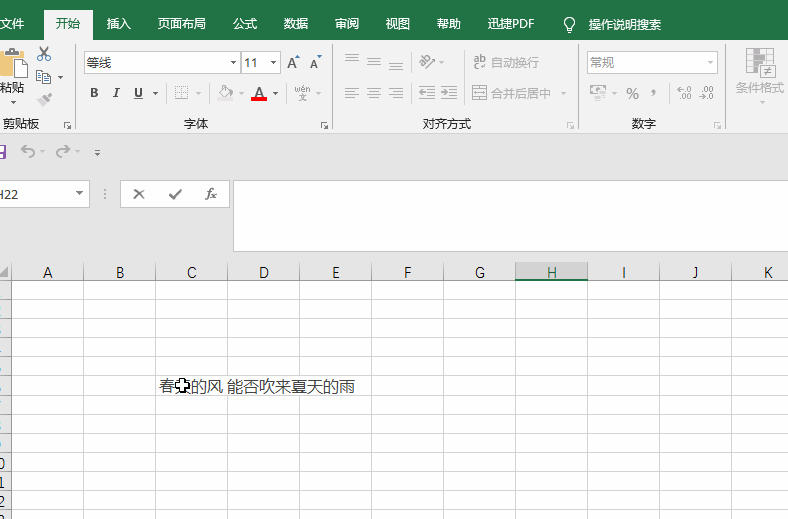Screen dimensions: 788x519
Task: Open text orientation options
Action: pos(427,62)
